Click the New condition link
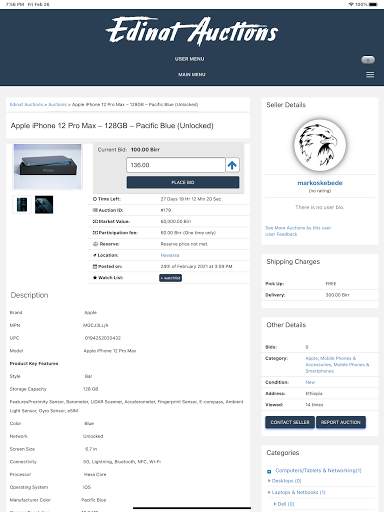 (310, 382)
